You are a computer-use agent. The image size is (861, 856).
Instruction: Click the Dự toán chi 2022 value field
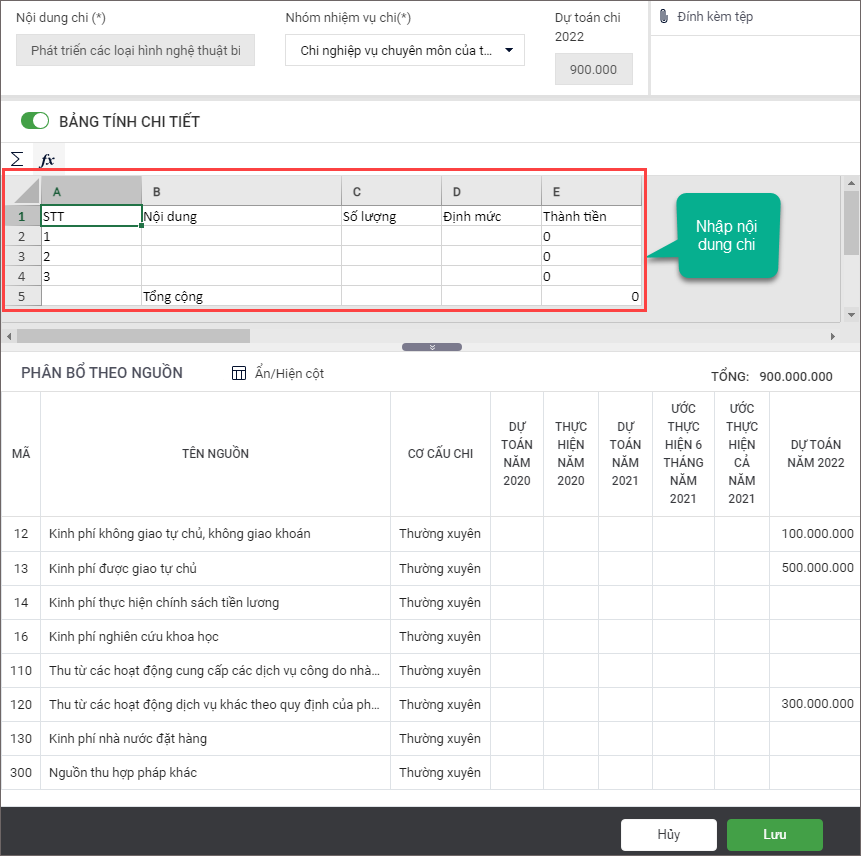click(x=593, y=70)
